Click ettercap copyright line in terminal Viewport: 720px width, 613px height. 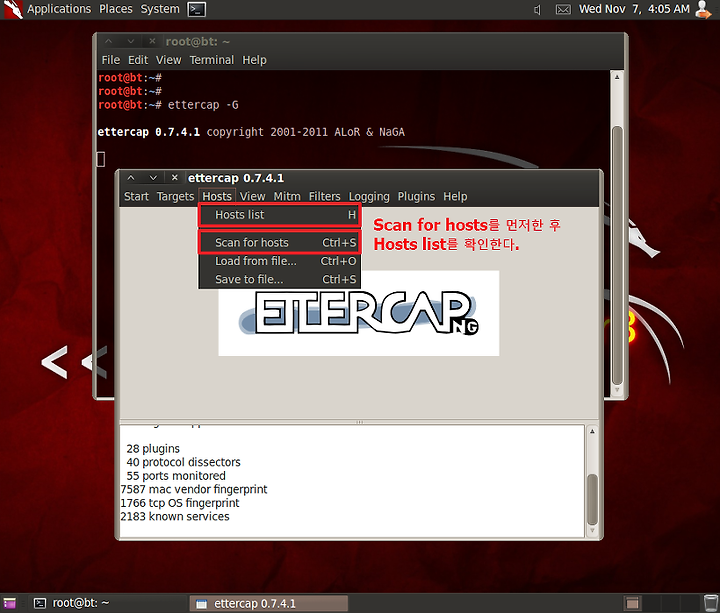[x=251, y=132]
